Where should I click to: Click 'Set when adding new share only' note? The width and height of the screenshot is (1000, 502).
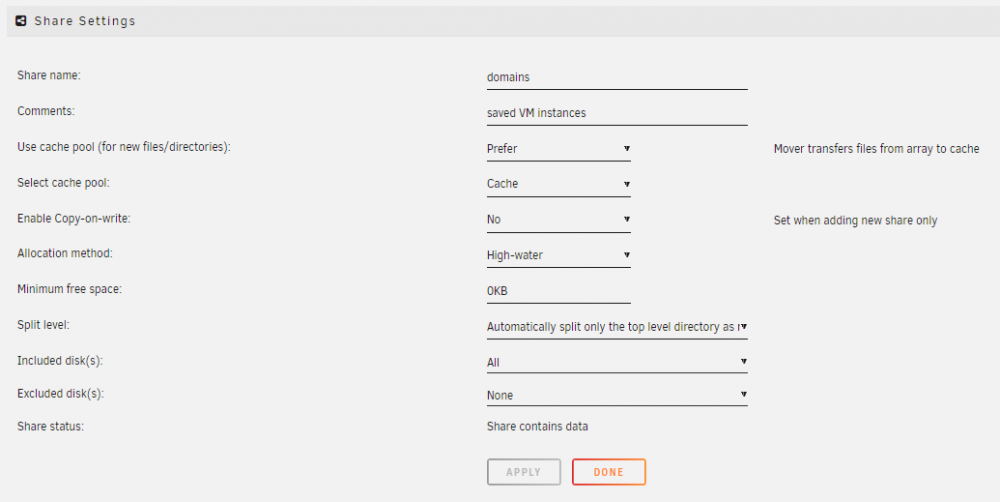coord(855,221)
